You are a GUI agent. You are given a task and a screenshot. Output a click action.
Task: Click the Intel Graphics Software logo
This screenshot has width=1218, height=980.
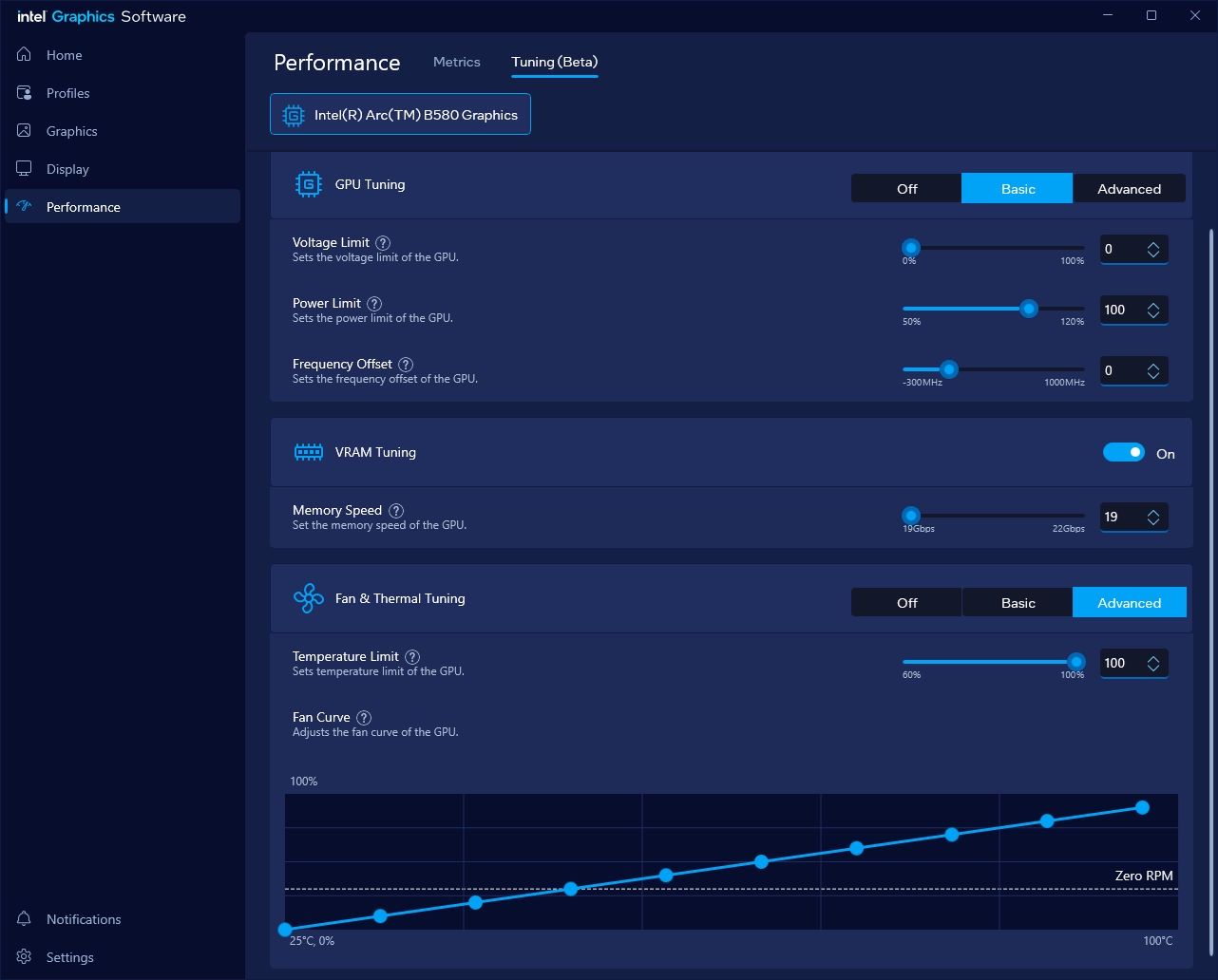point(102,16)
